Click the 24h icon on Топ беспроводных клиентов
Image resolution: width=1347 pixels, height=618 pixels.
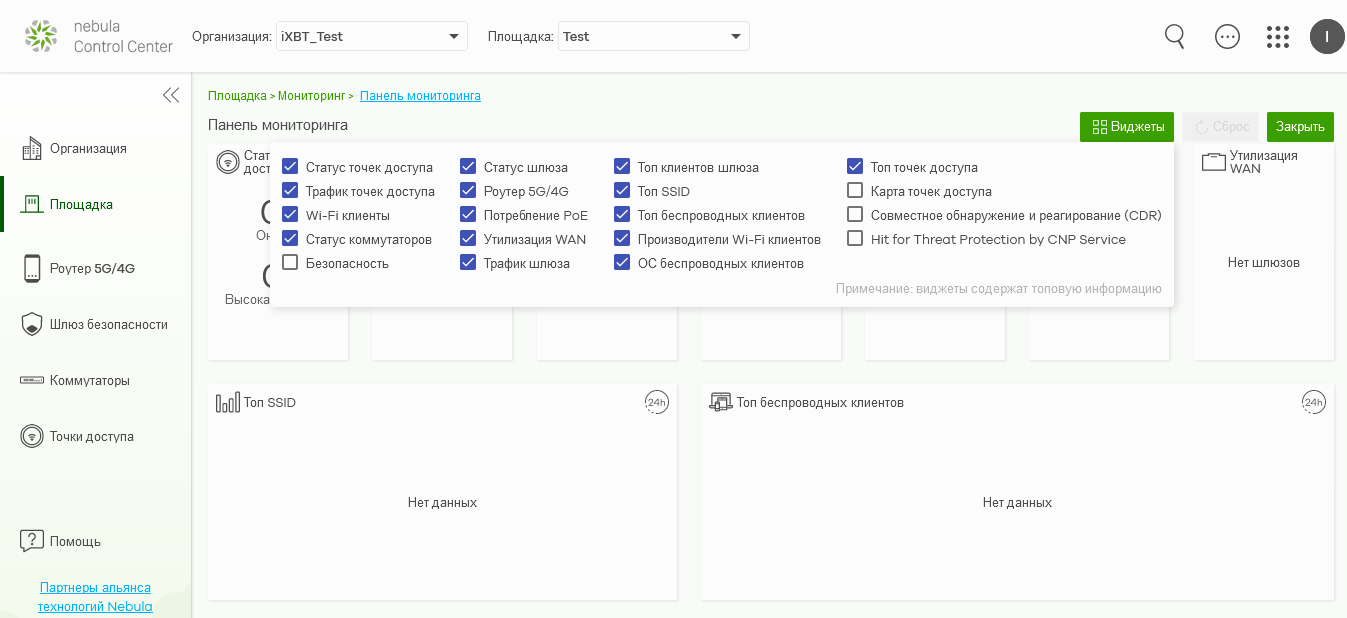coord(1313,402)
